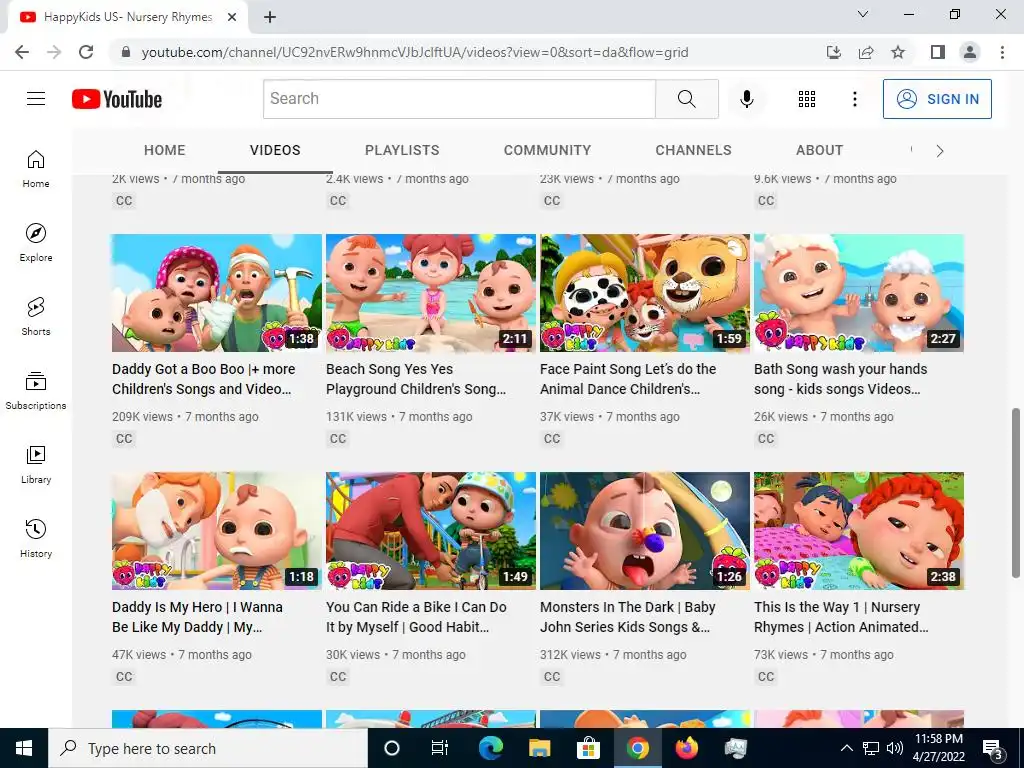Click the share page icon in address bar

(x=866, y=52)
